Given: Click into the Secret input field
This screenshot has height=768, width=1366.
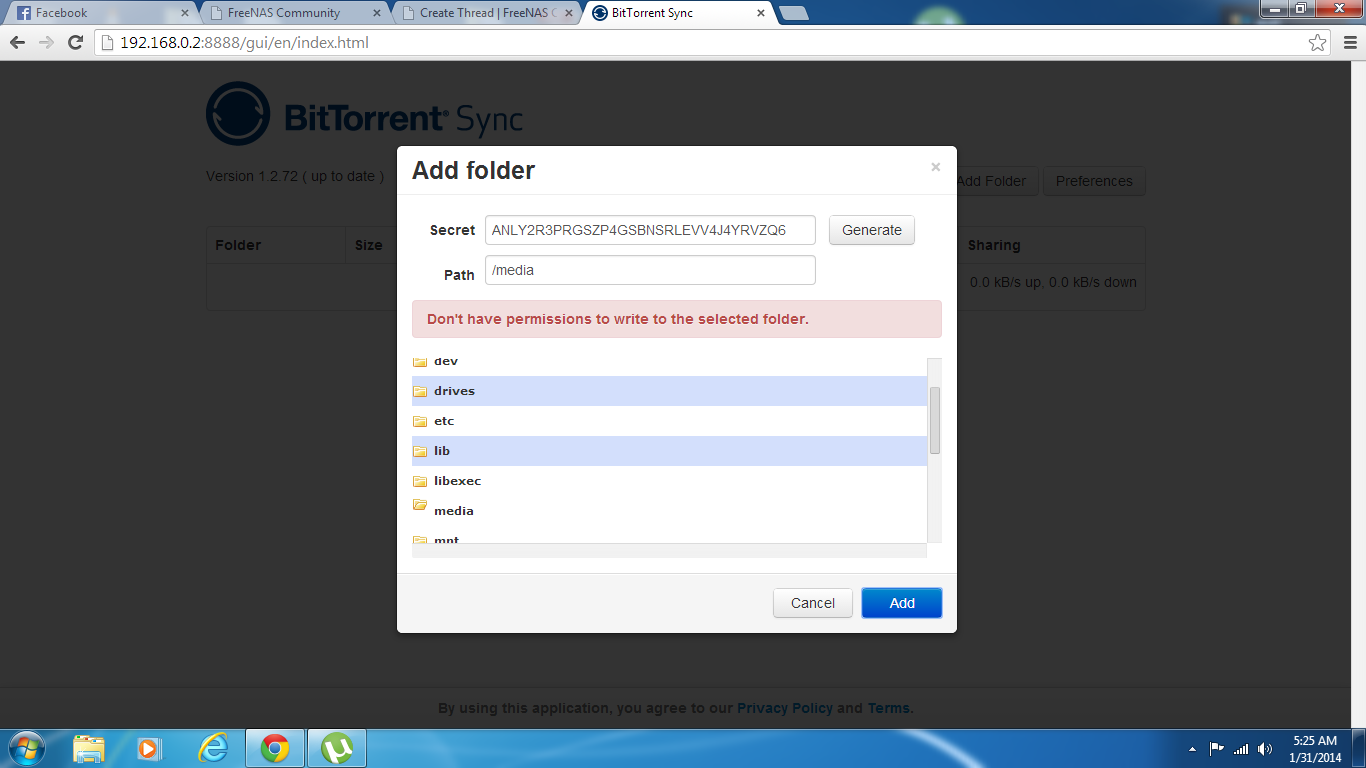Looking at the screenshot, I should (x=650, y=230).
